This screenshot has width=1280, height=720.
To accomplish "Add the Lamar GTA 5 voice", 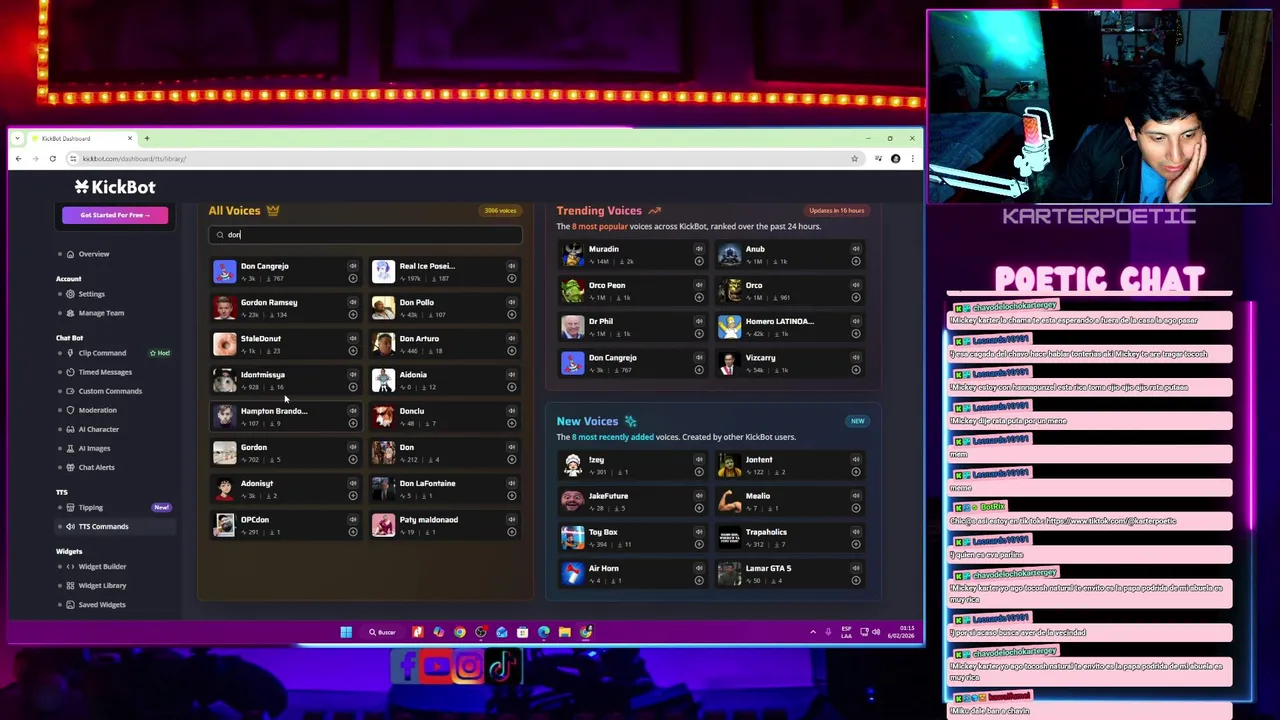I will tap(855, 580).
